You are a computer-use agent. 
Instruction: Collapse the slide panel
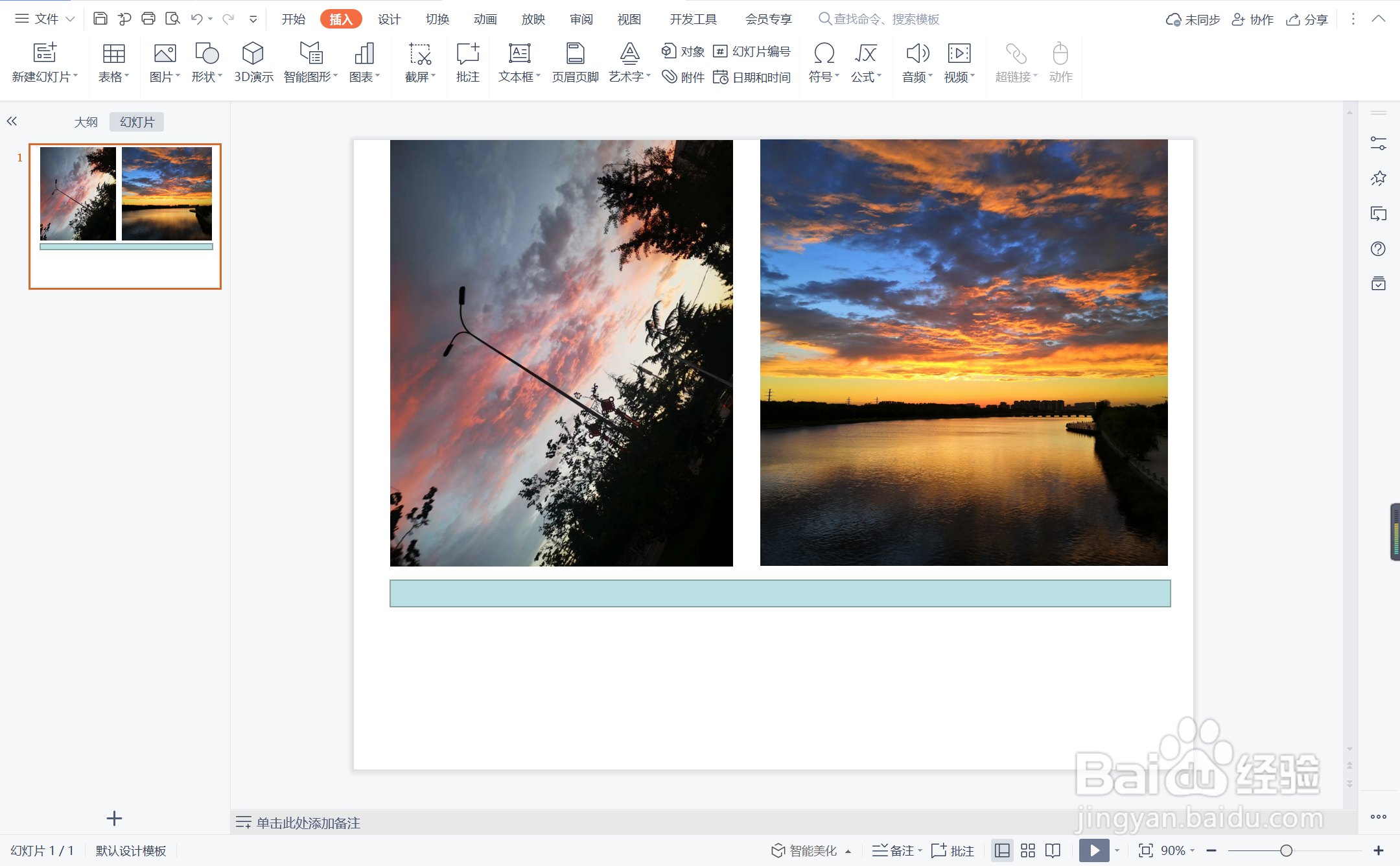[x=12, y=121]
